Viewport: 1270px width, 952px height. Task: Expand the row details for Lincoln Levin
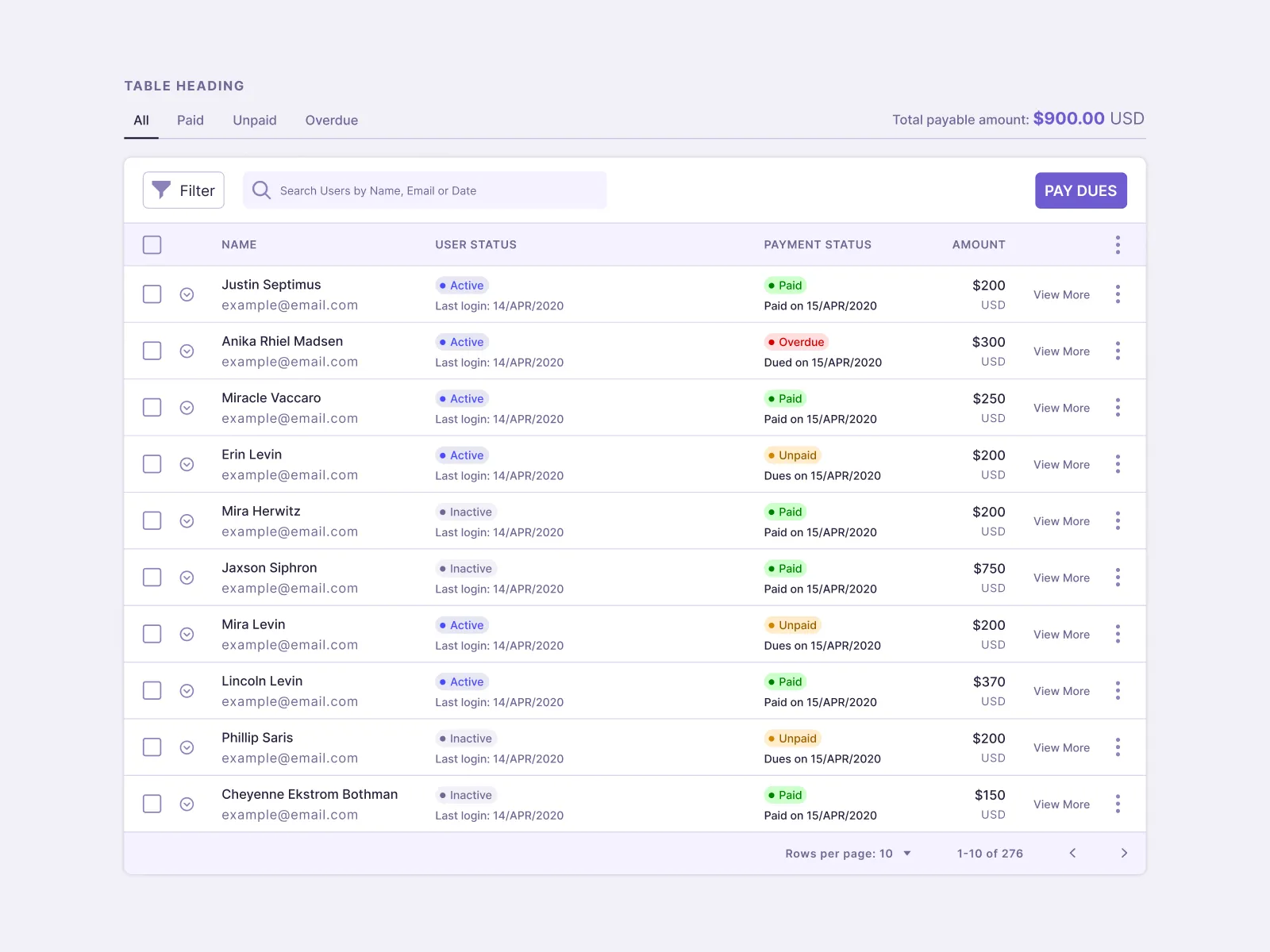pyautogui.click(x=187, y=690)
